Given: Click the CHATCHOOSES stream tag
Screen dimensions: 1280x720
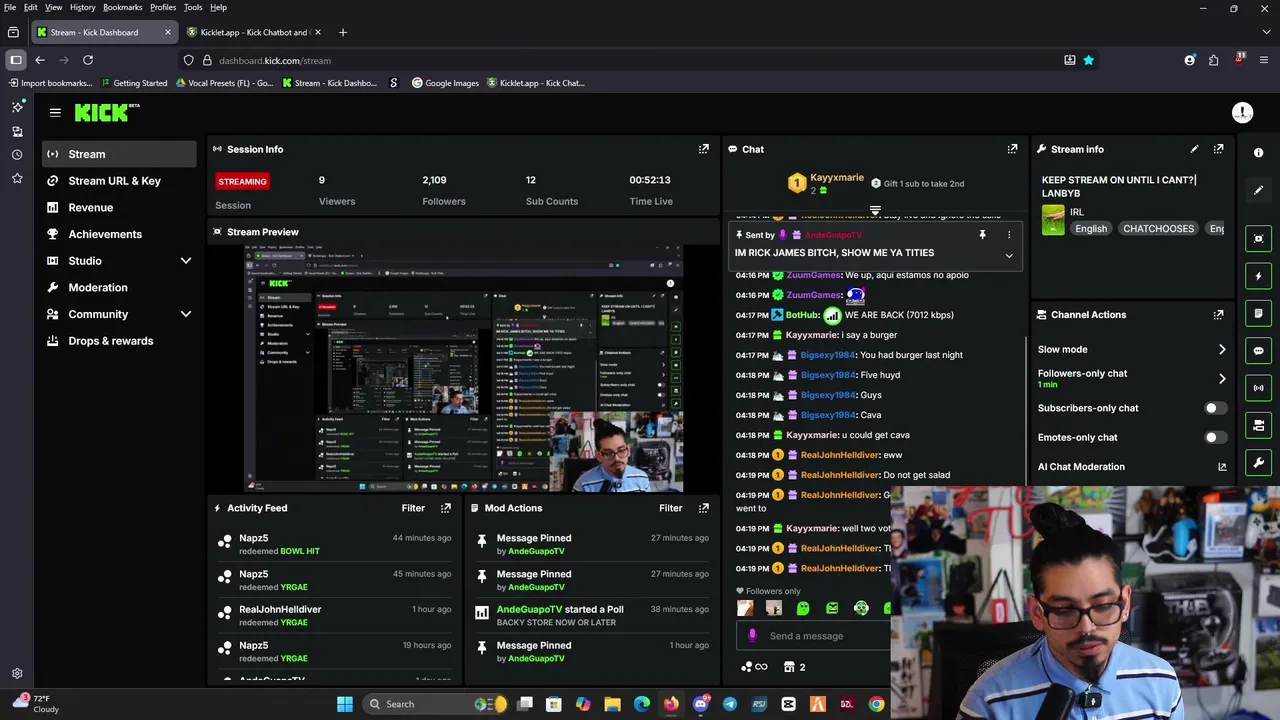Looking at the screenshot, I should click(1158, 229).
